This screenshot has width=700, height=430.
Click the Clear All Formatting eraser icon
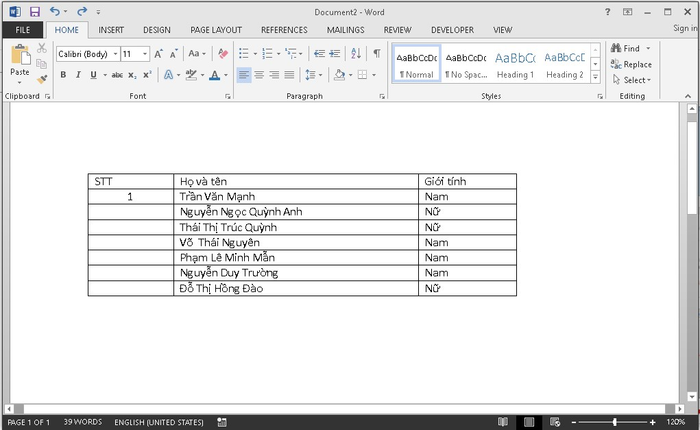[x=223, y=54]
